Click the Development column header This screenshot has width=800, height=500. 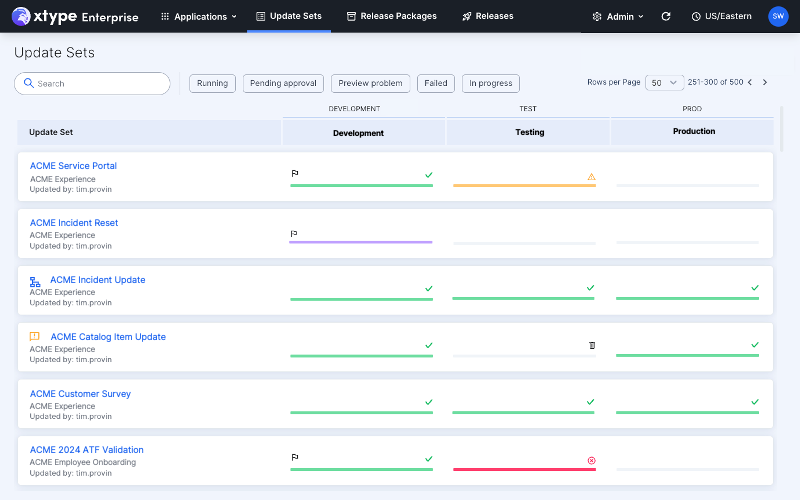pyautogui.click(x=364, y=133)
